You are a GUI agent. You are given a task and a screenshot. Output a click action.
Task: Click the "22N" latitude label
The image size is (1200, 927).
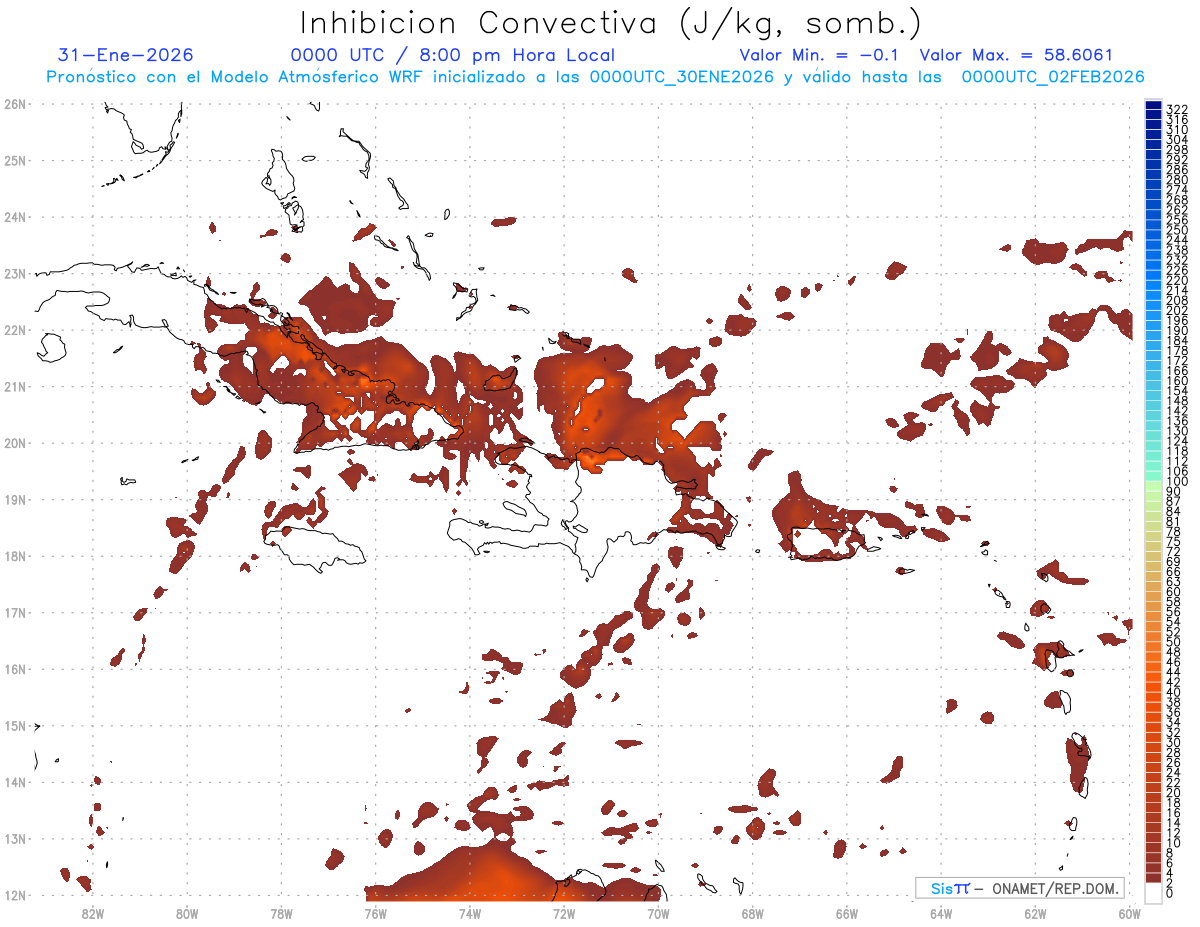pos(14,330)
